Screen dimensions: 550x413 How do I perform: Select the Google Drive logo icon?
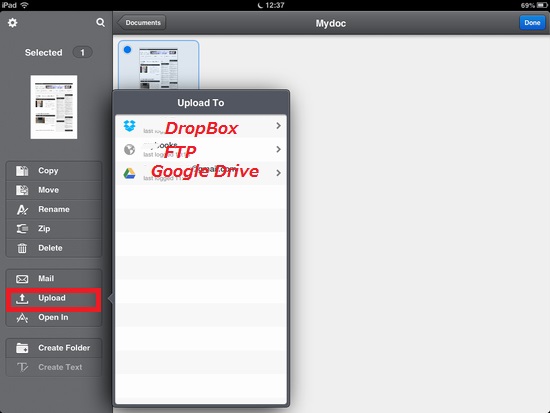pyautogui.click(x=129, y=173)
